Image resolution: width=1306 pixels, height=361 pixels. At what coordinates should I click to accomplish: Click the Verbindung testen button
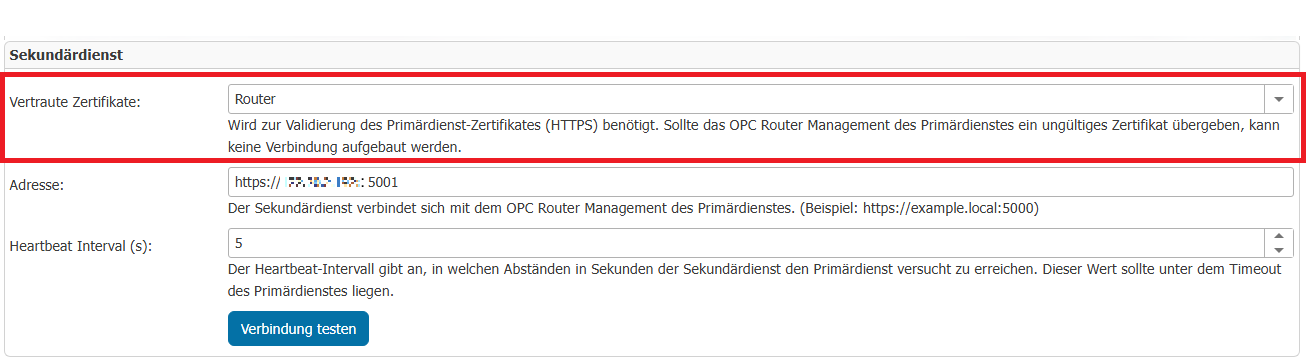298,328
